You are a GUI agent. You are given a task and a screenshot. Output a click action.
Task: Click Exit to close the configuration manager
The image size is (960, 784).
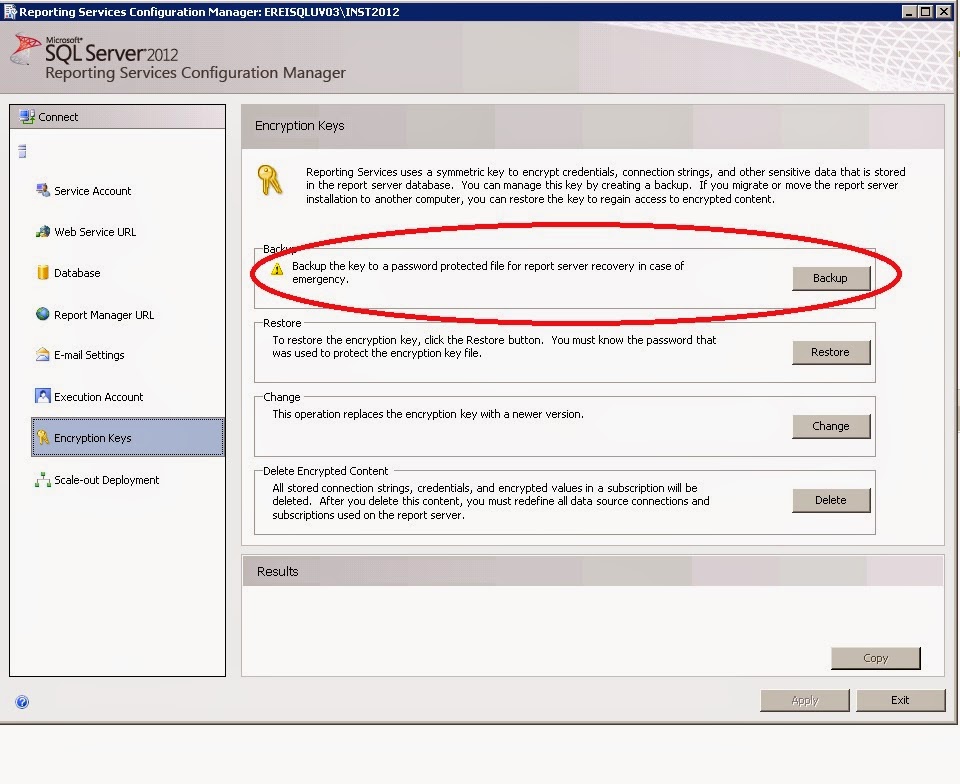[x=901, y=700]
